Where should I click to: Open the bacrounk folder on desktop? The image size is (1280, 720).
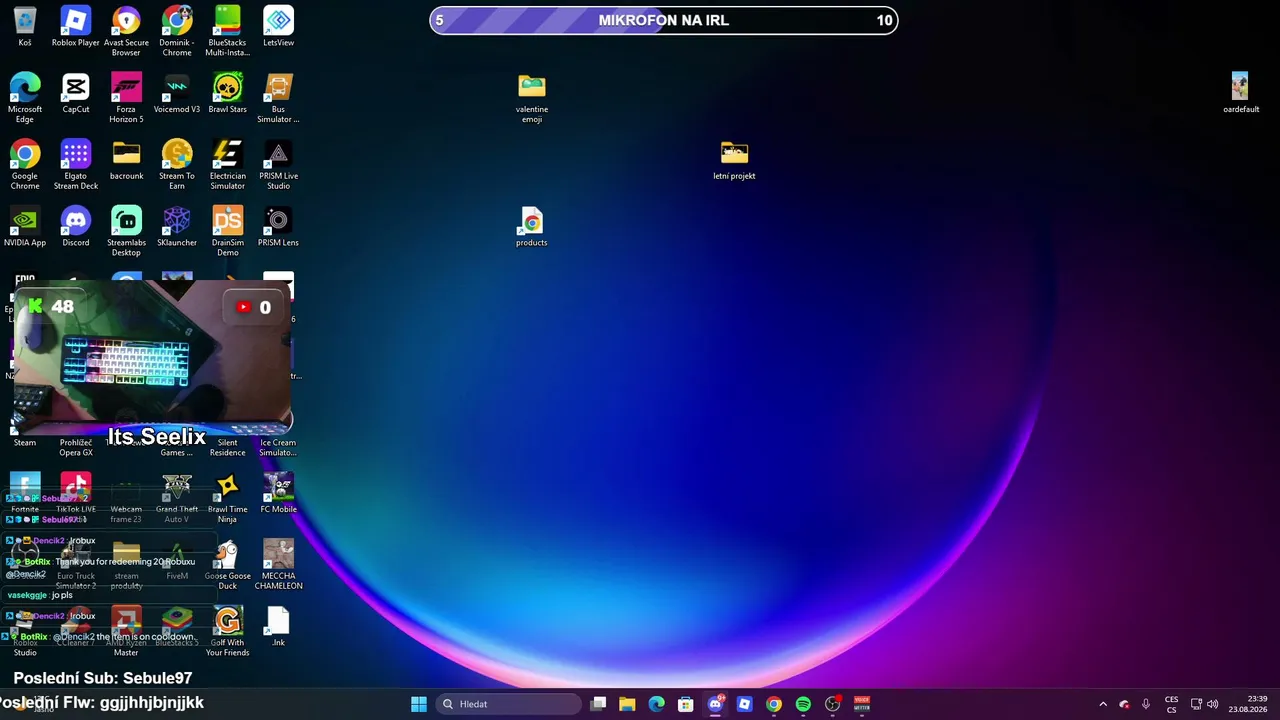126,160
